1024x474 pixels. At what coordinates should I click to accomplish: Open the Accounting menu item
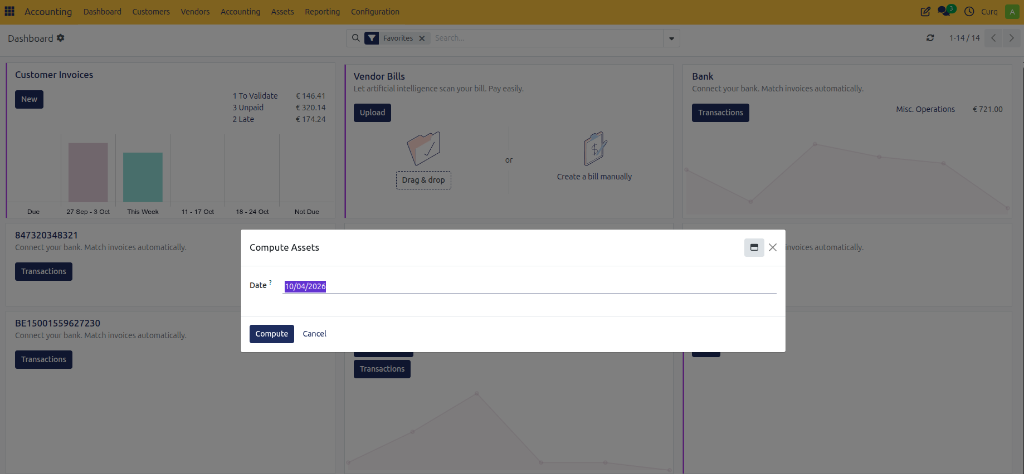[x=240, y=12]
